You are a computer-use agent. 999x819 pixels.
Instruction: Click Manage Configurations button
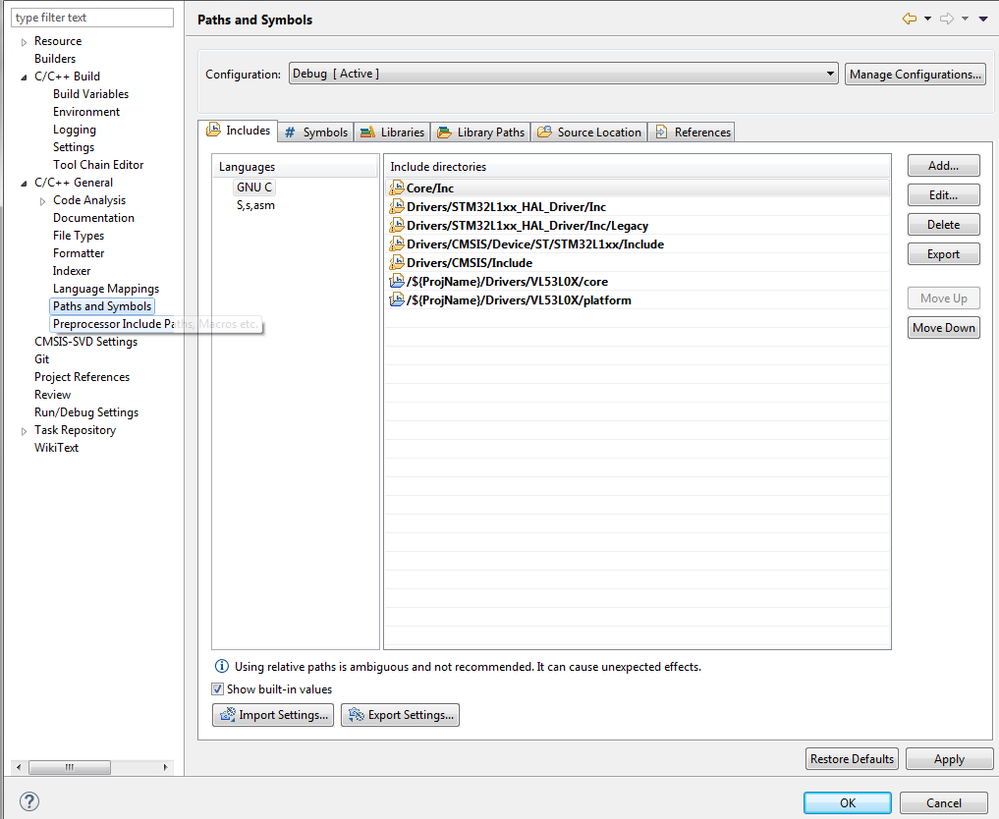pos(916,74)
